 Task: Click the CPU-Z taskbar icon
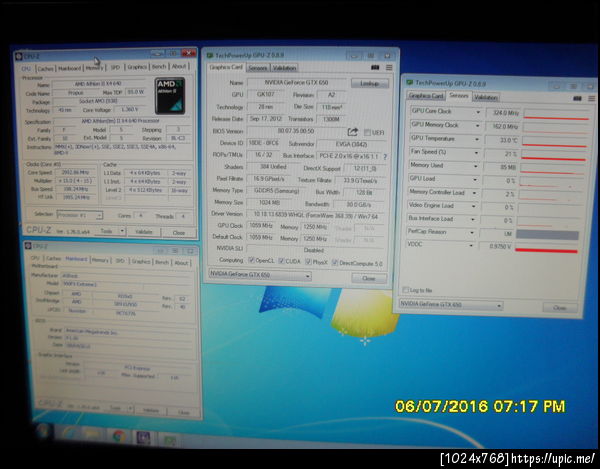click(x=143, y=438)
